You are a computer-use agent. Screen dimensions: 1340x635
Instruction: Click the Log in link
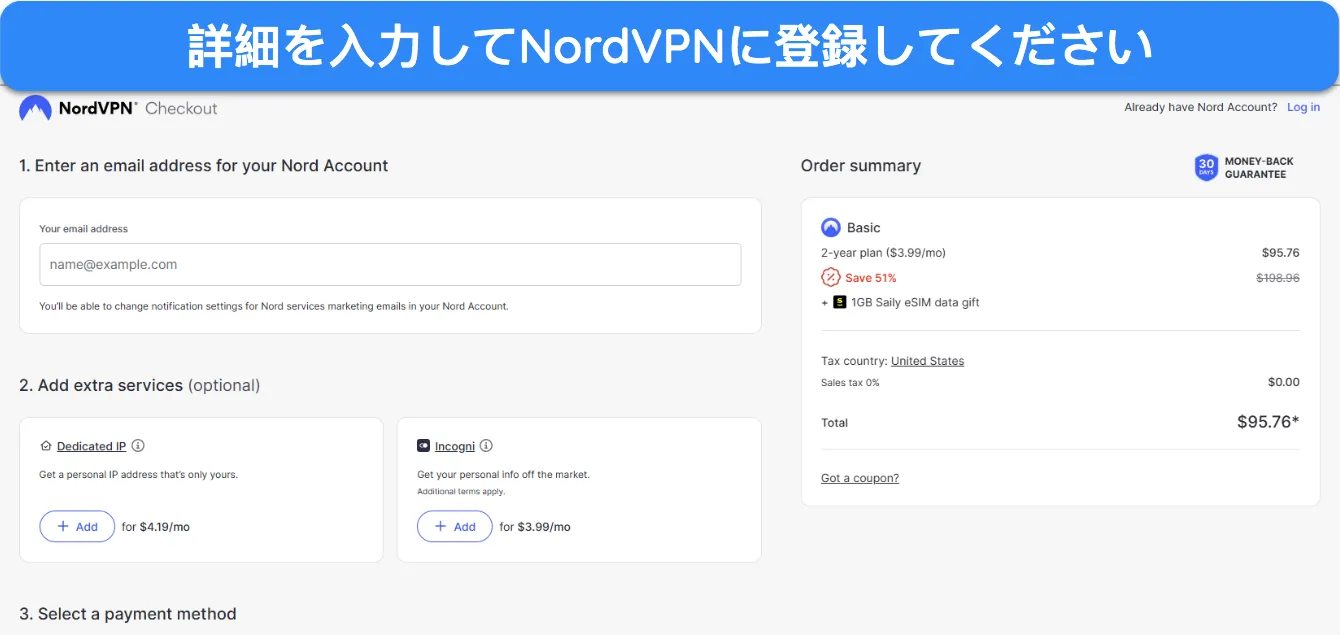(1303, 107)
